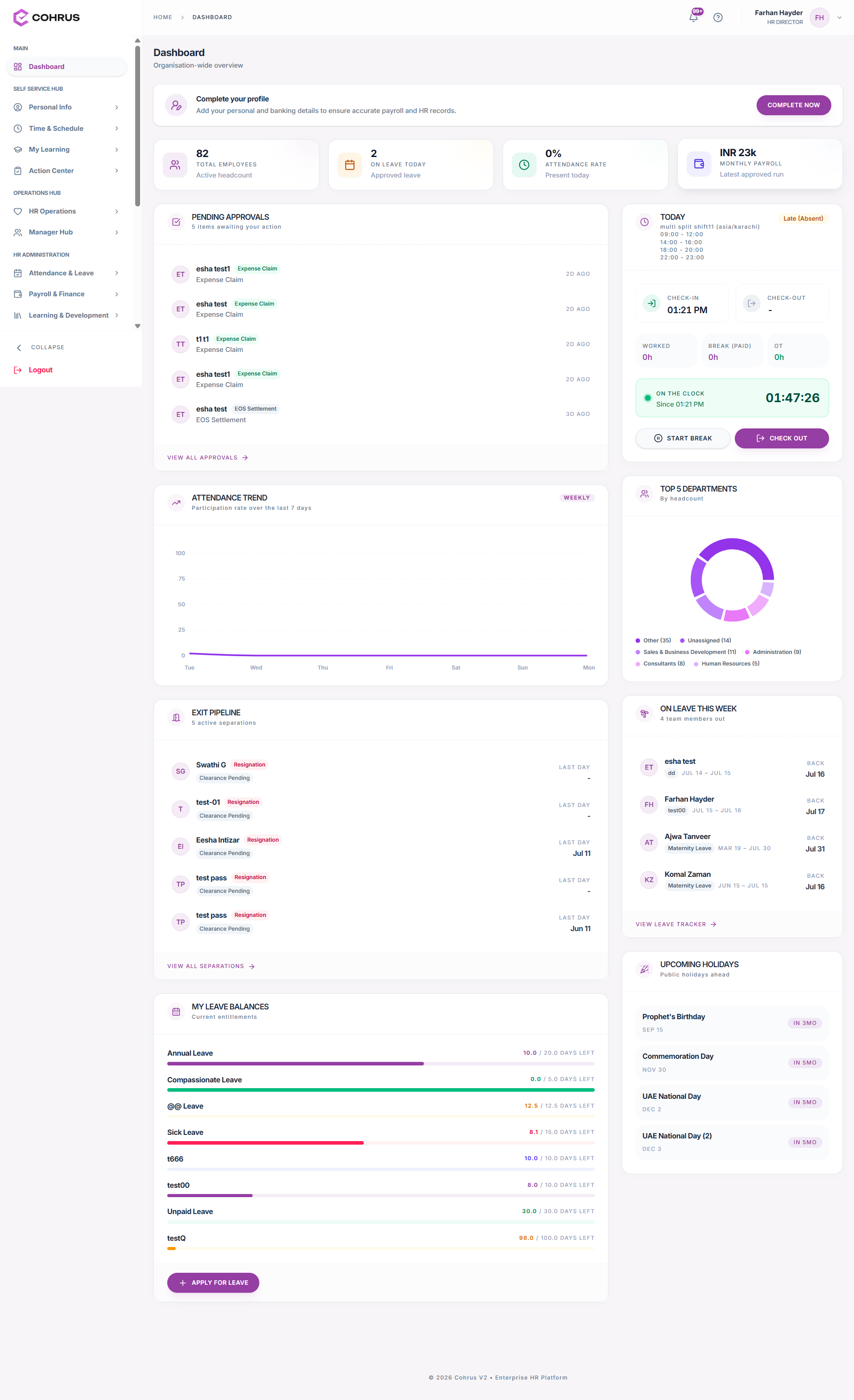The width and height of the screenshot is (854, 1400).
Task: Click the Learning & Development books icon
Action: coord(18,315)
